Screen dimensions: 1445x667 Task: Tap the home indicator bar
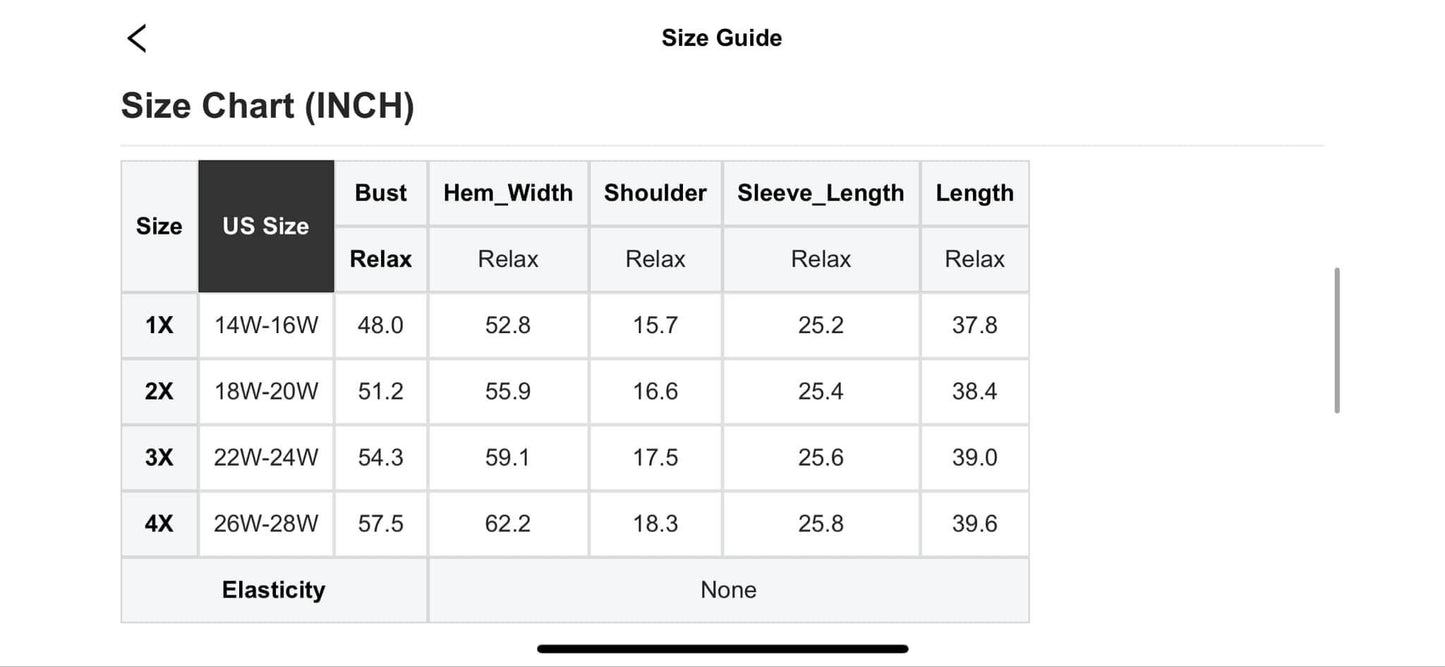[x=722, y=649]
